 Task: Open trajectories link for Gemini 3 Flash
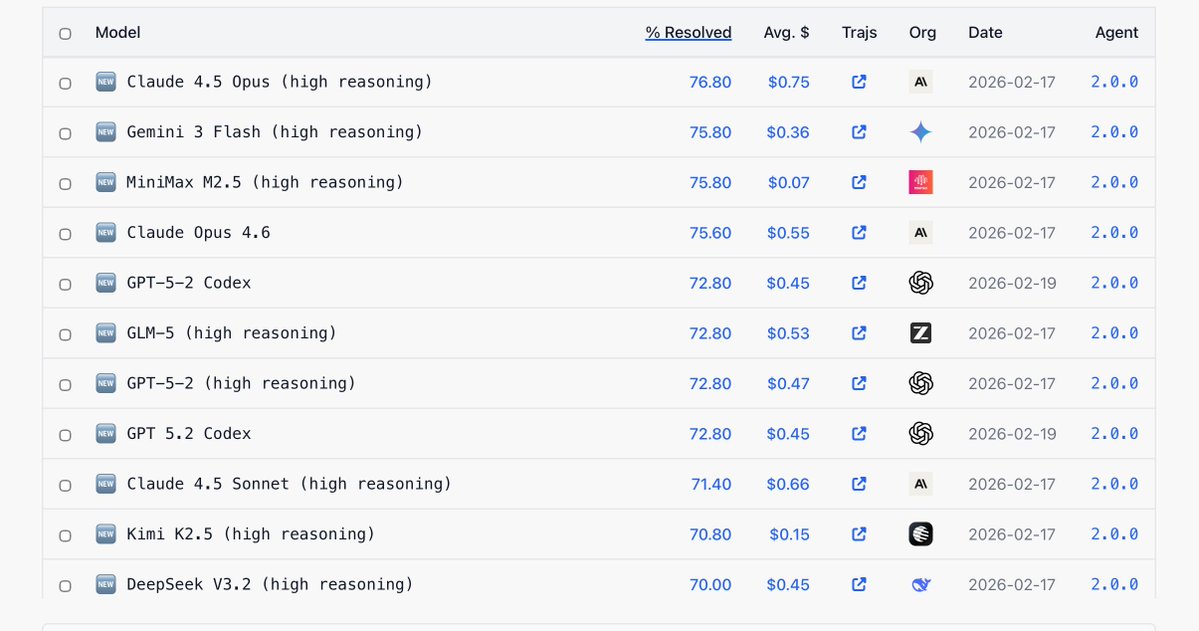tap(859, 132)
